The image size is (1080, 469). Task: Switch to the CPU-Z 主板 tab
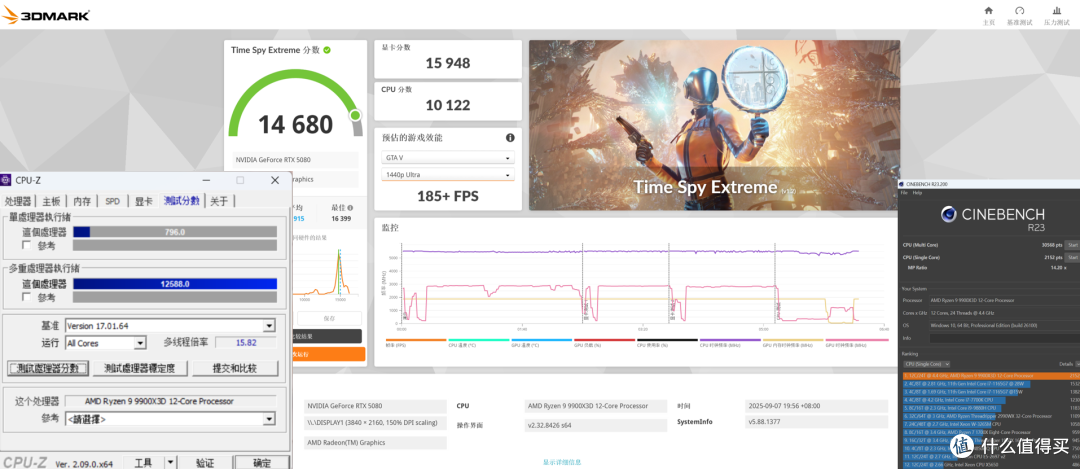(52, 201)
